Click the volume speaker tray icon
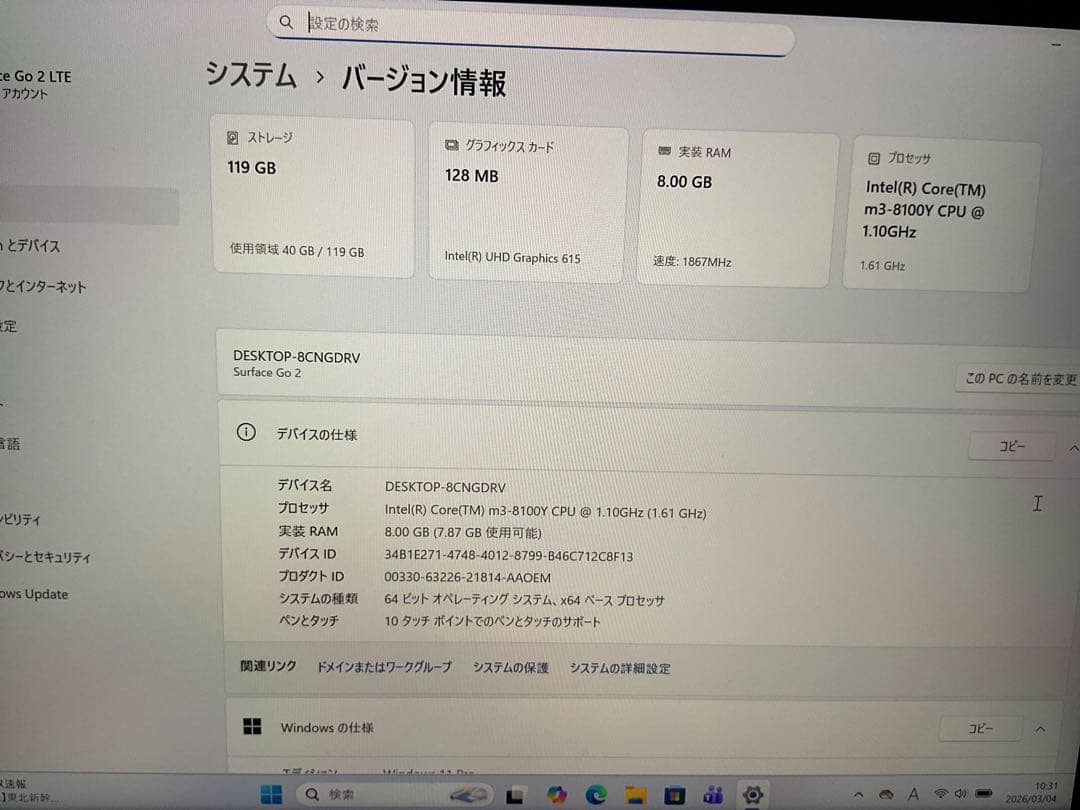Screen dimensions: 1080x810 click(960, 794)
